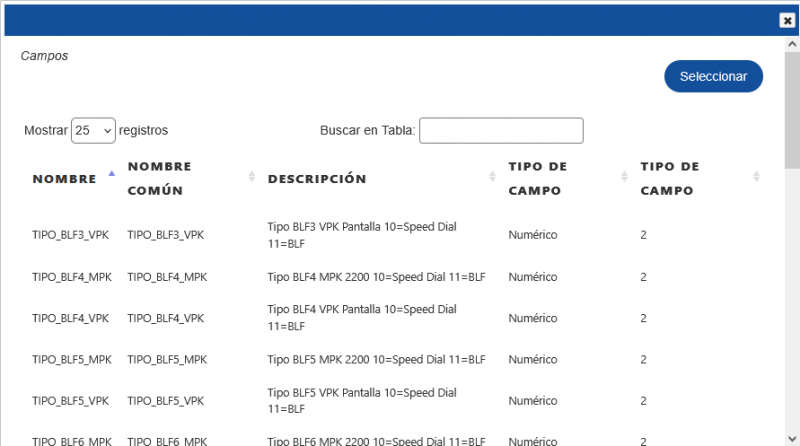The width and height of the screenshot is (800, 446).
Task: Click Numérico in TIPO_BLF5_VPK row
Action: tap(533, 401)
